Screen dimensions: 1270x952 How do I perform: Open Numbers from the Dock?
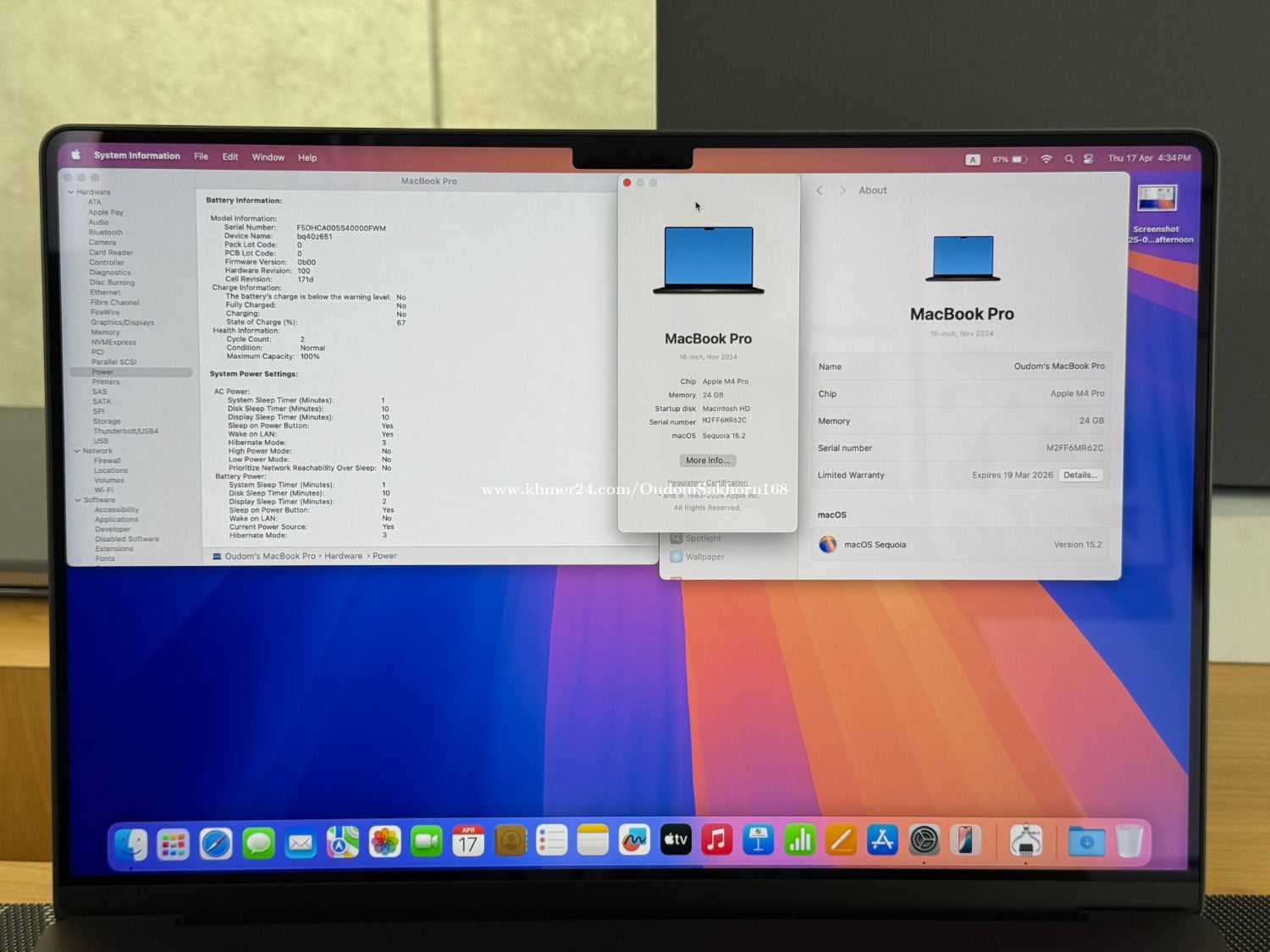[x=799, y=840]
